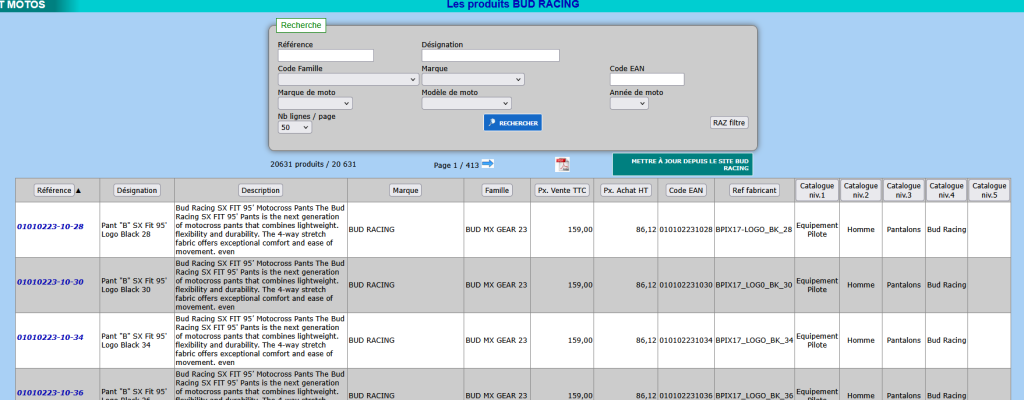
Task: Click the RECHERCHER button
Action: pos(513,123)
